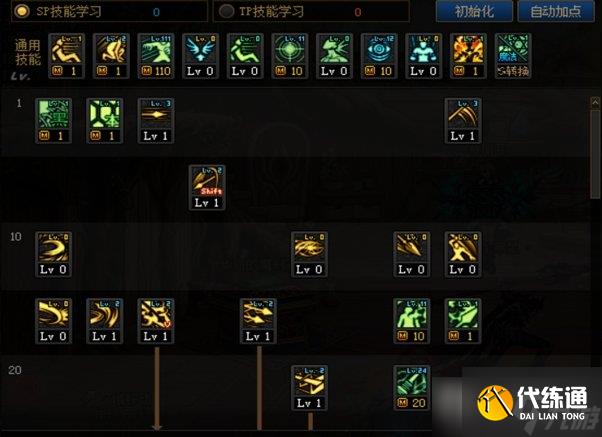Image resolution: width=602 pixels, height=437 pixels.
Task: Click the 自动加点 auto-assign button
Action: [556, 11]
